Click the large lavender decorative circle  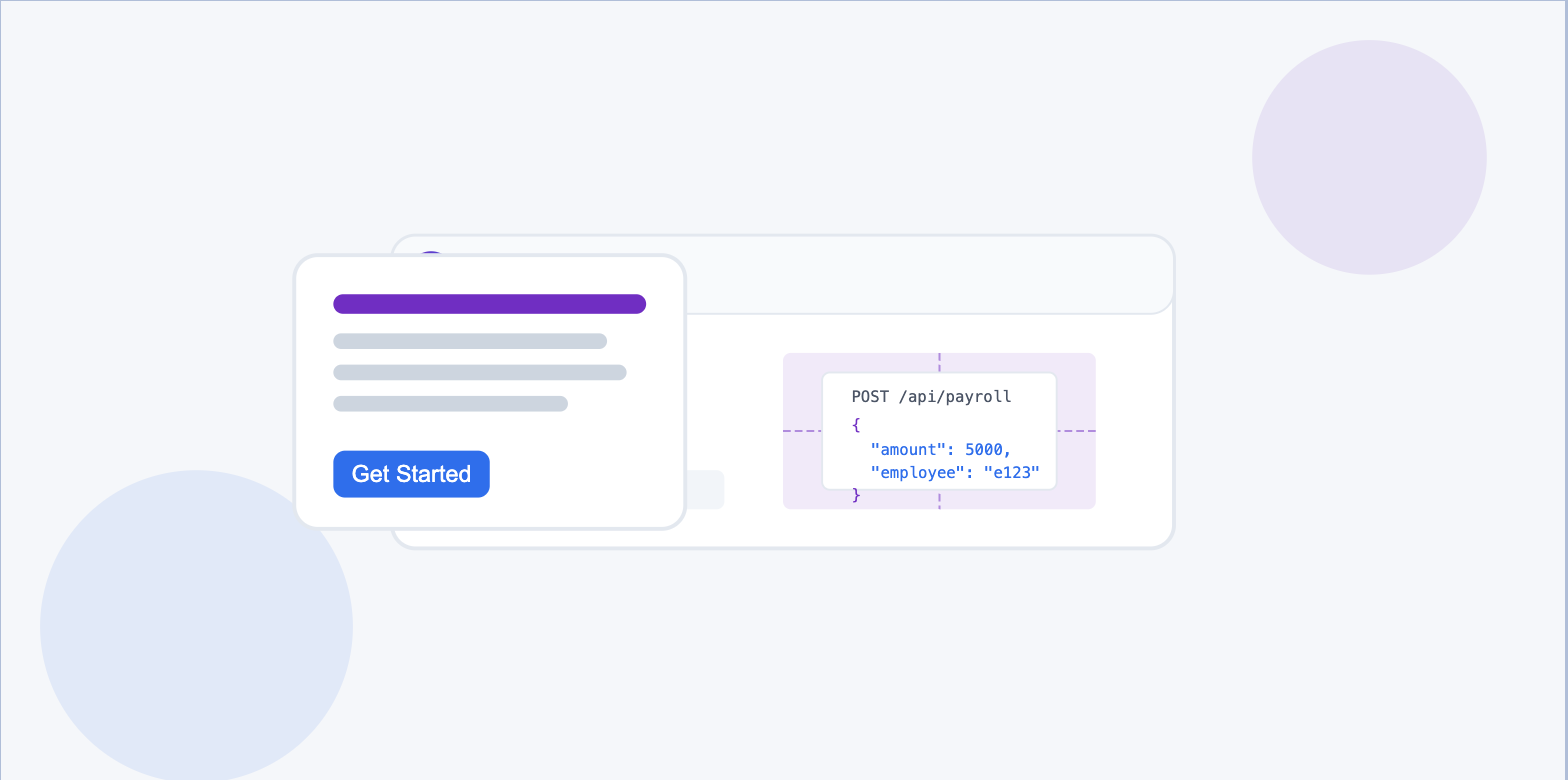coord(1369,157)
